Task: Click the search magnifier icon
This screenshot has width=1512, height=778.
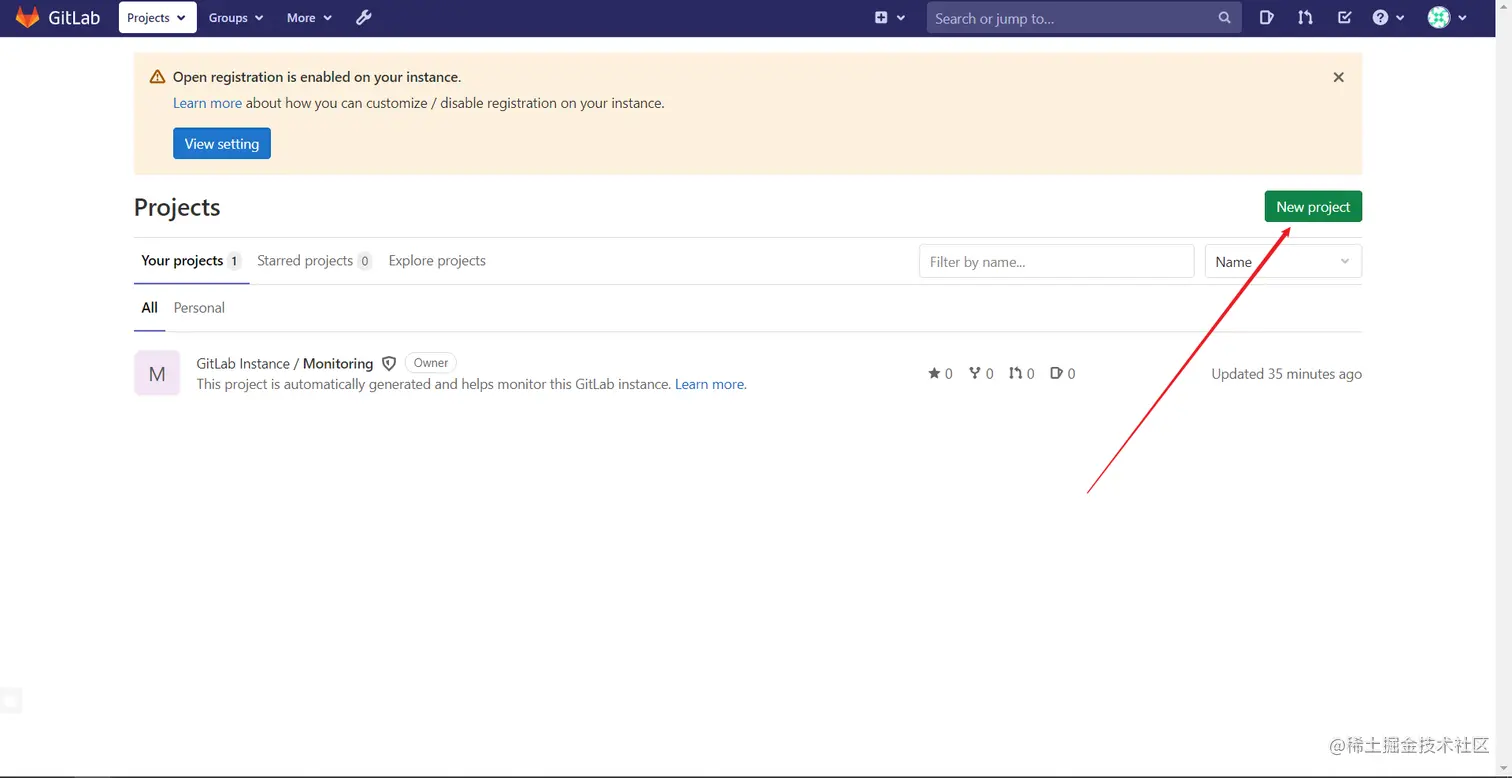Action: coord(1225,18)
